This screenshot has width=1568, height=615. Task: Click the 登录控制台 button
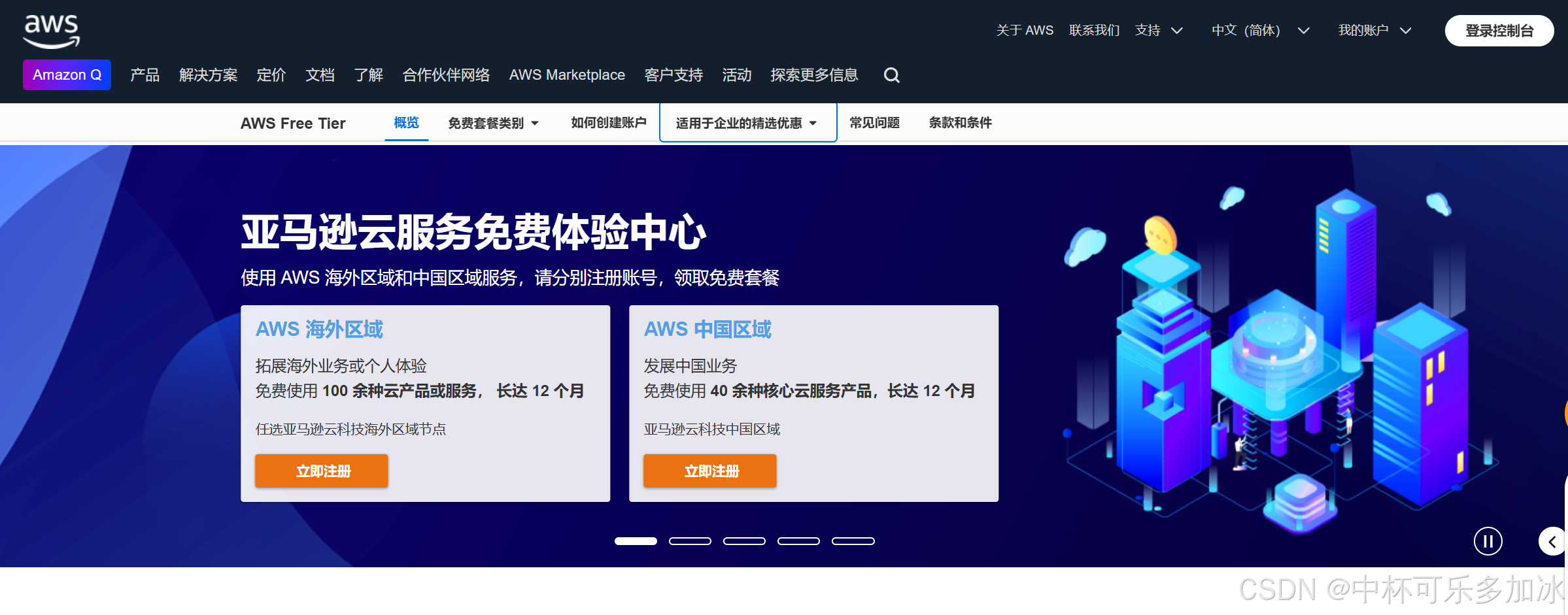click(1499, 31)
